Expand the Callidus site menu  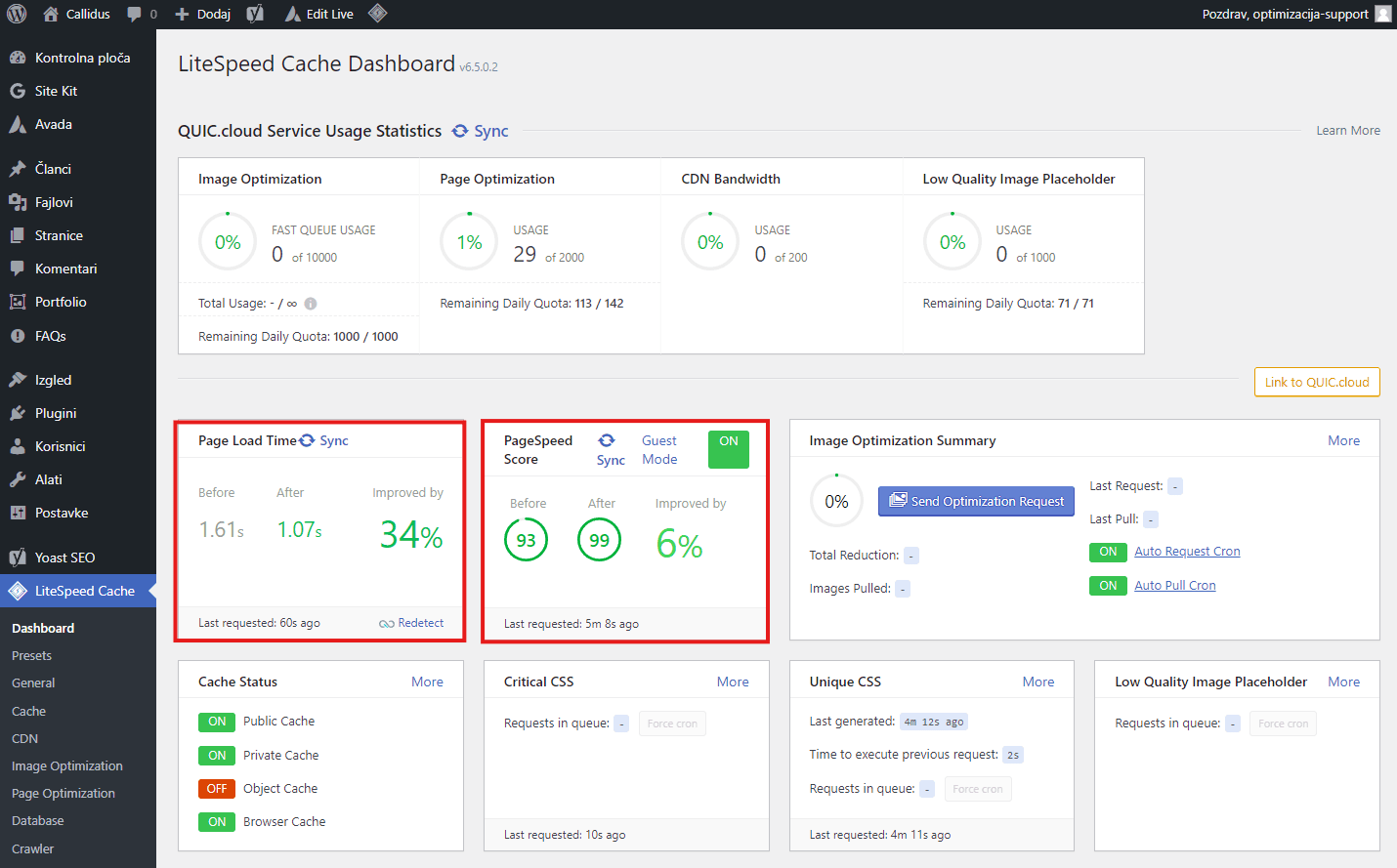pyautogui.click(x=77, y=14)
